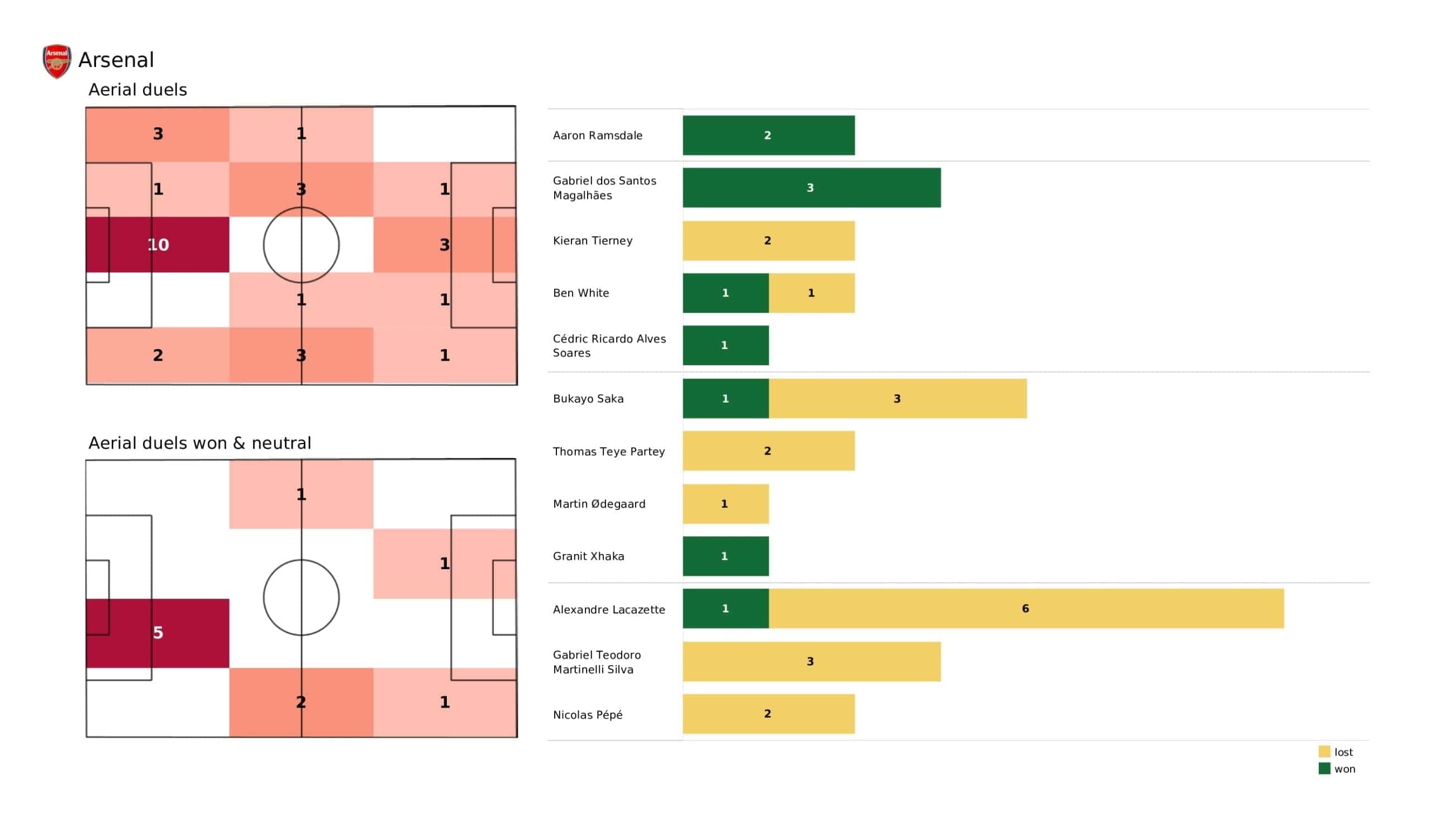Click Alexandre Lacazette's green won segment
Image resolution: width=1430 pixels, height=840 pixels.
pos(726,608)
